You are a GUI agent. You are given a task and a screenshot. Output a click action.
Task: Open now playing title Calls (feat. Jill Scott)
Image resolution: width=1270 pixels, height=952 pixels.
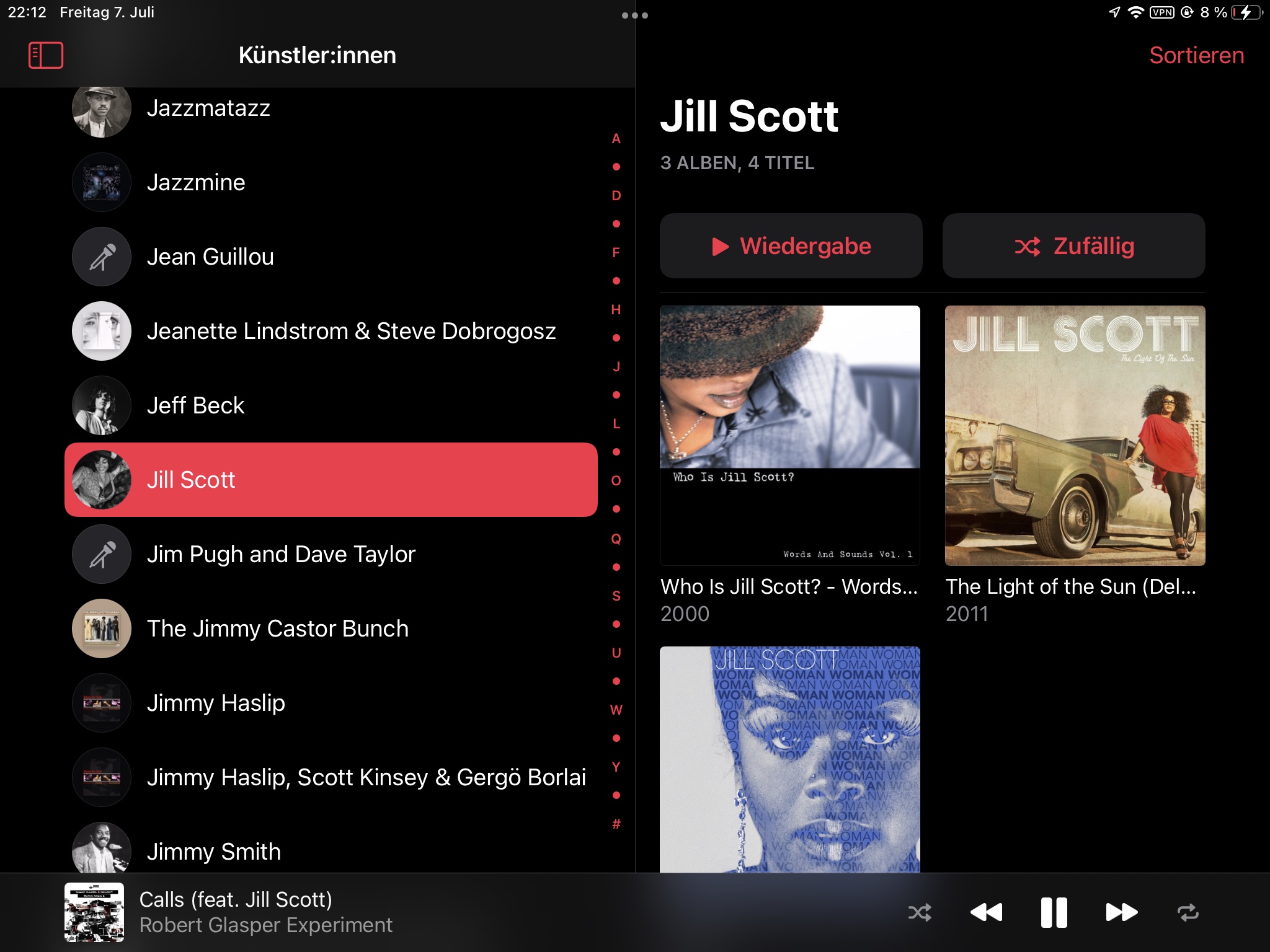click(236, 899)
